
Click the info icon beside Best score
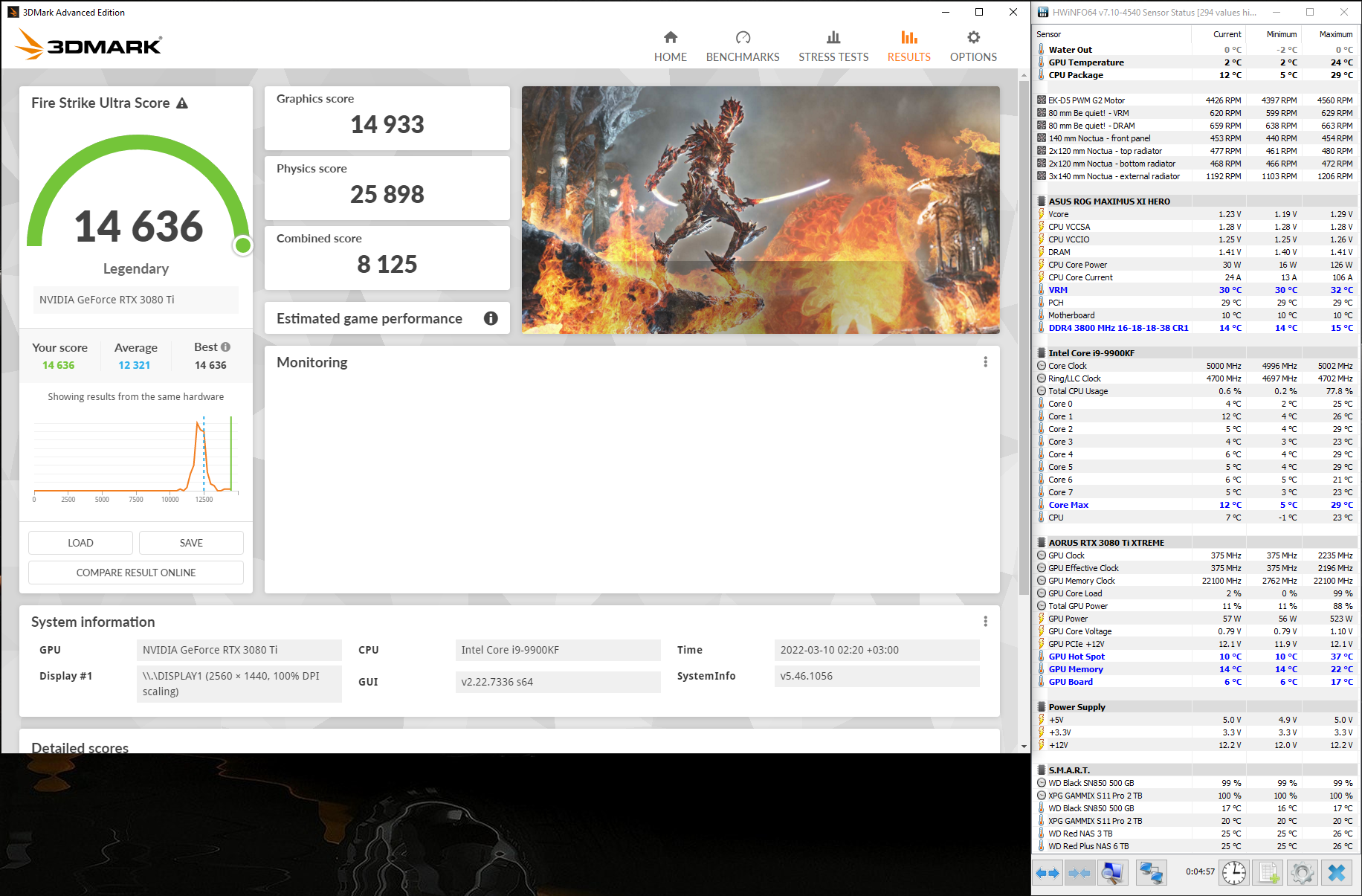[225, 347]
